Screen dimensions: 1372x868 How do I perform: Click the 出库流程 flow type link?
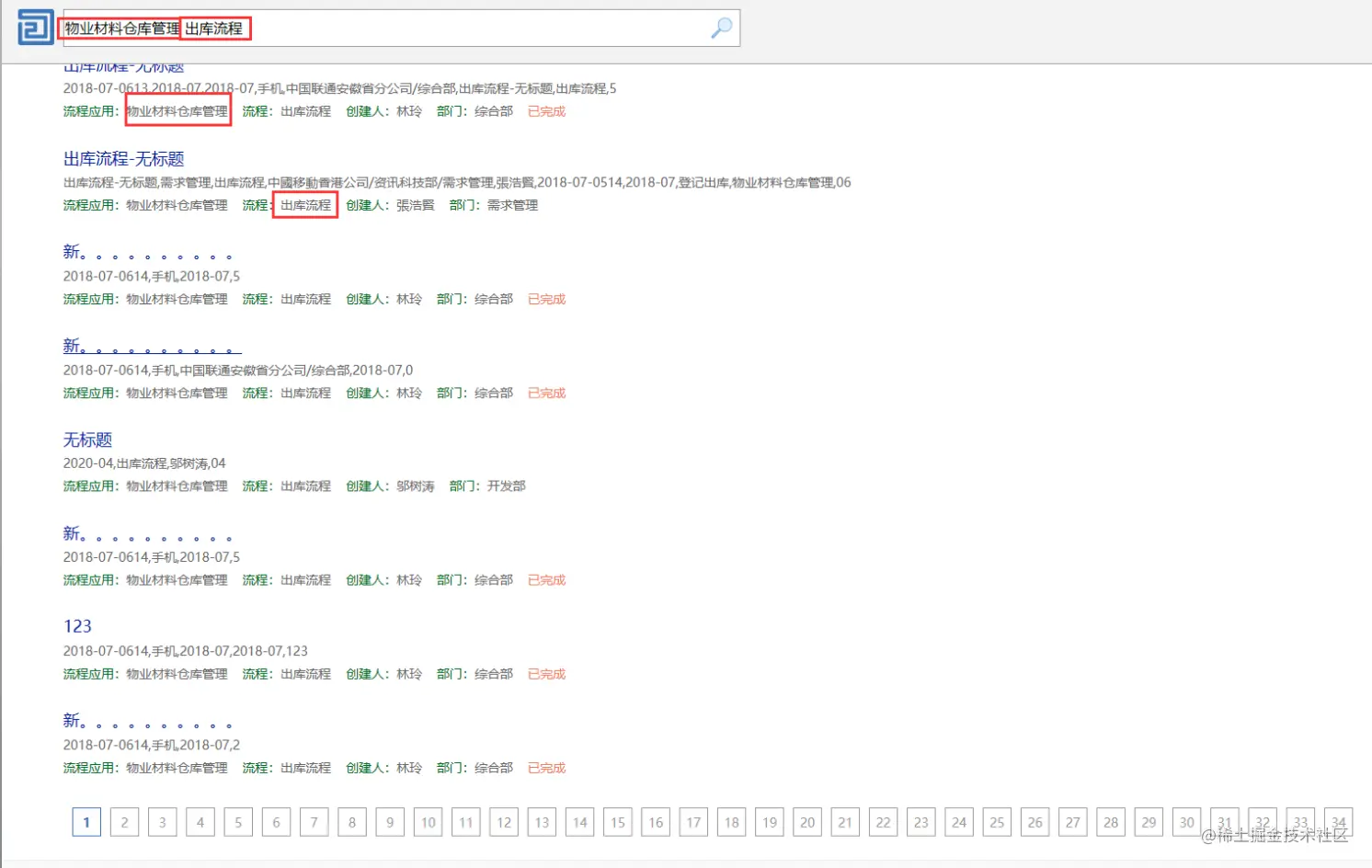pos(305,205)
